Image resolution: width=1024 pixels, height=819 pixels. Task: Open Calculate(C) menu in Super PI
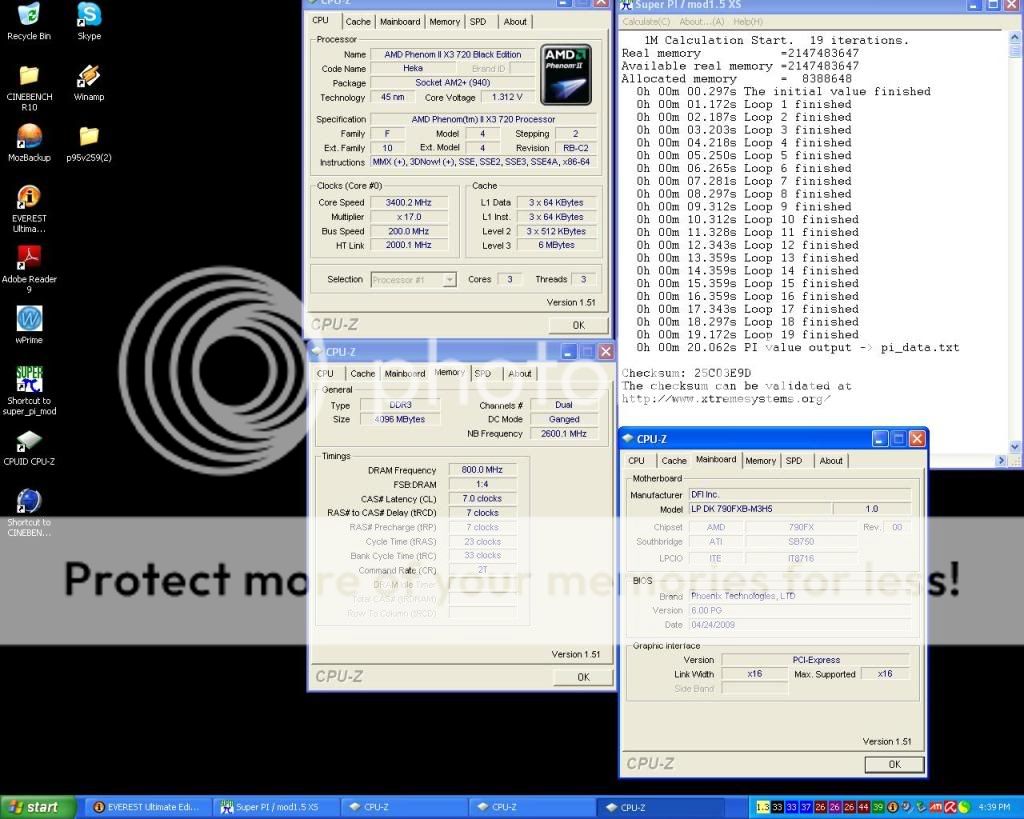tap(645, 22)
